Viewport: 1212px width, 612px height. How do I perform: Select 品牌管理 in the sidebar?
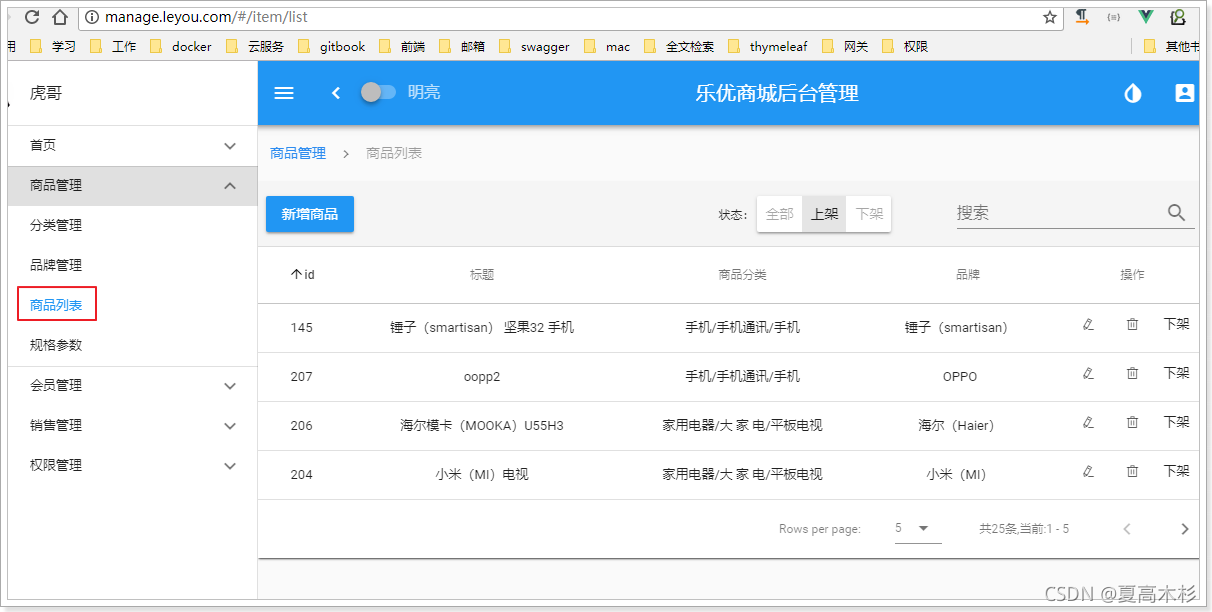55,265
